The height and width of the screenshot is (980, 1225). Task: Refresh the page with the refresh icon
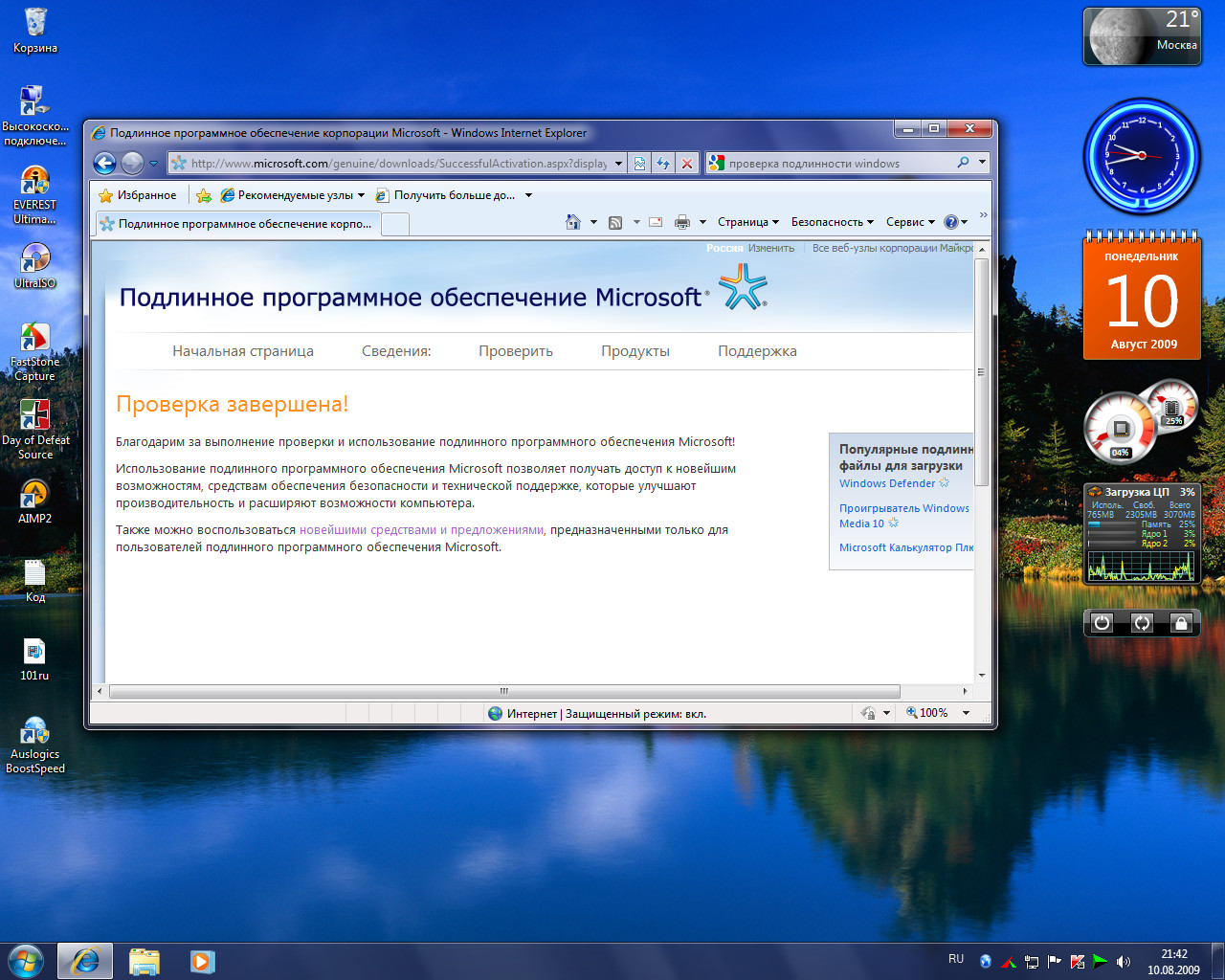[x=662, y=164]
